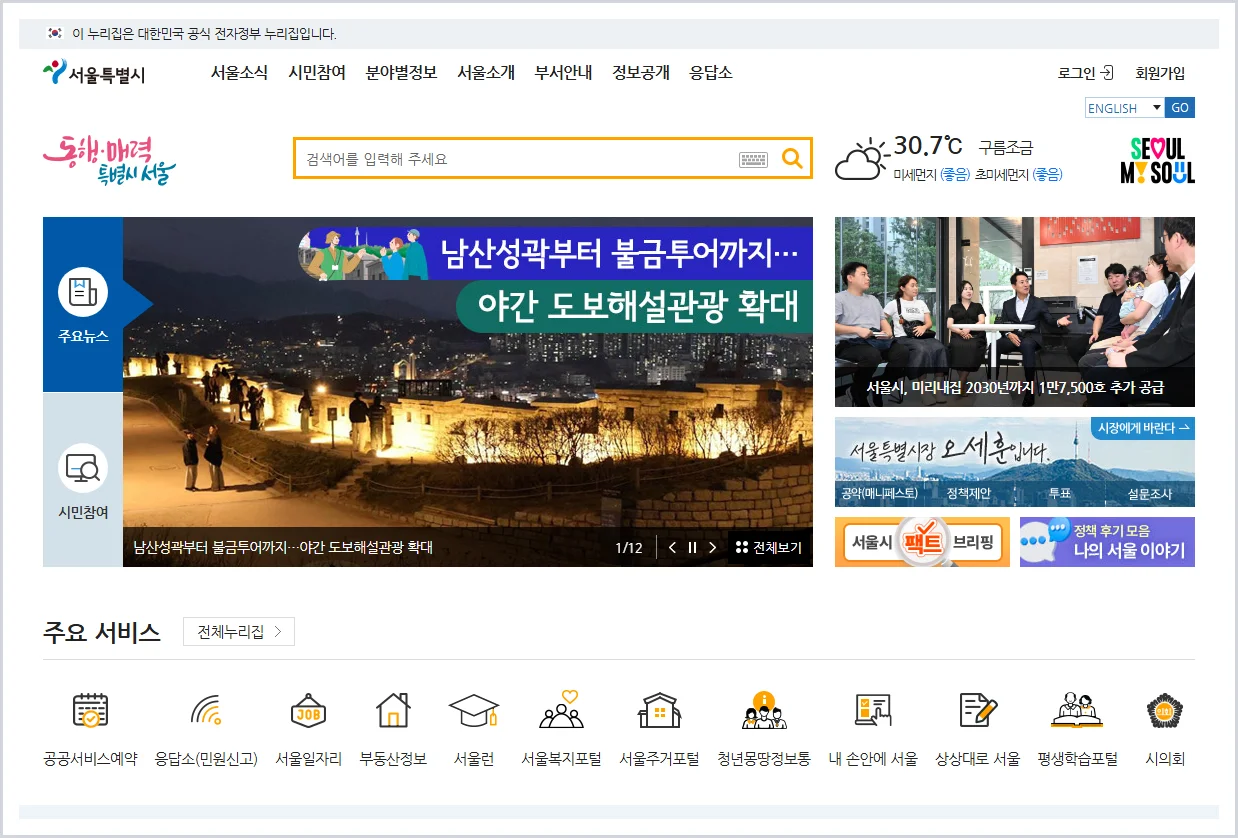
Task: Open 공공서비스예약 calendar icon
Action: 90,710
